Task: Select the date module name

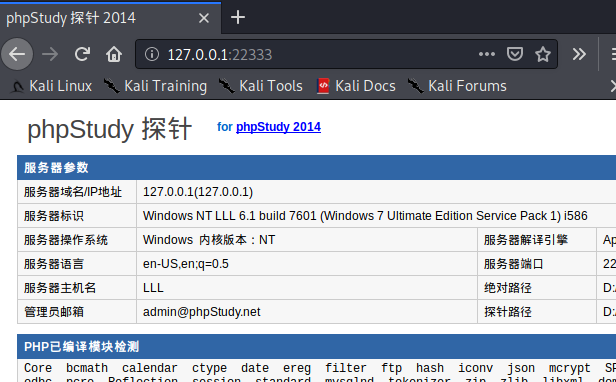Action: coord(255,368)
